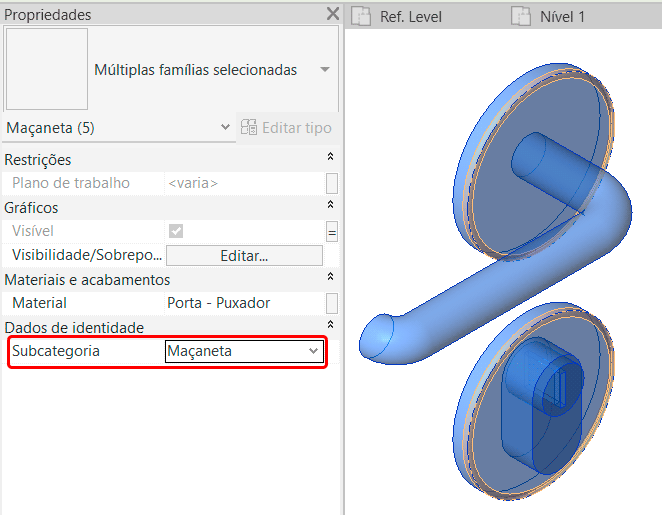
Task: Collapse the Gráficos section
Action: pos(331,205)
